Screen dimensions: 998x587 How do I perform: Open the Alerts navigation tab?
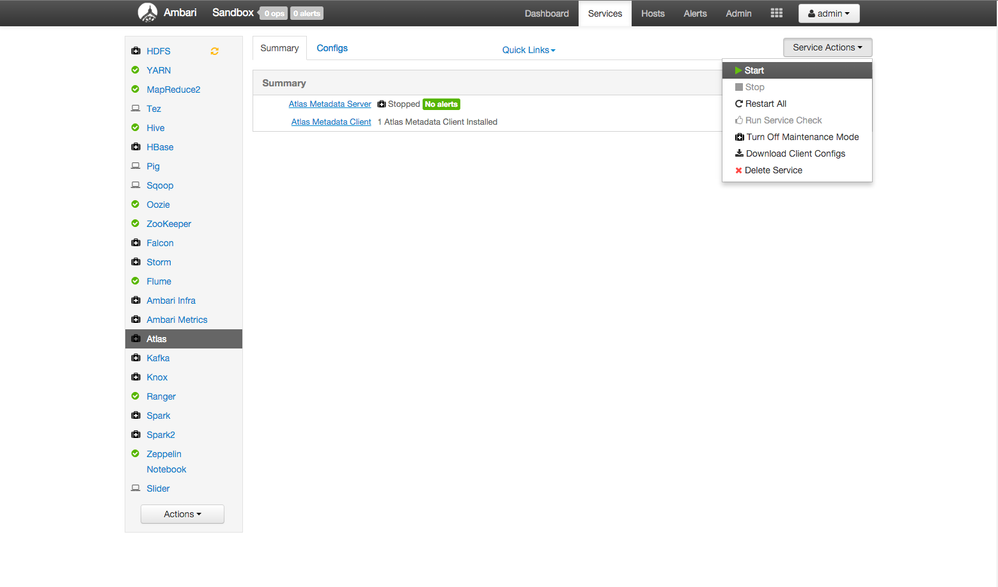coord(695,13)
